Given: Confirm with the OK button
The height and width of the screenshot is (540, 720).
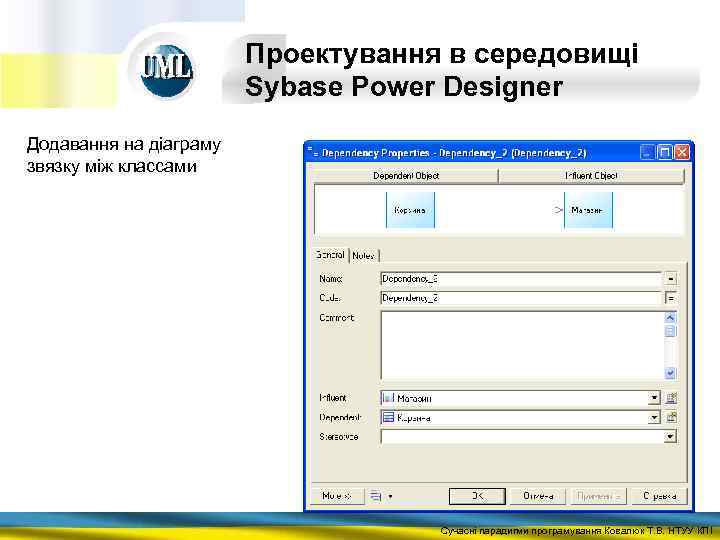Looking at the screenshot, I should coord(477,496).
